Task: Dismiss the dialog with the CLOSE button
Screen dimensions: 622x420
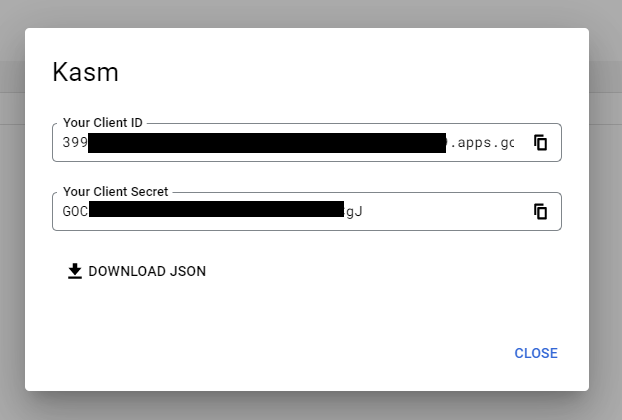Action: (535, 353)
